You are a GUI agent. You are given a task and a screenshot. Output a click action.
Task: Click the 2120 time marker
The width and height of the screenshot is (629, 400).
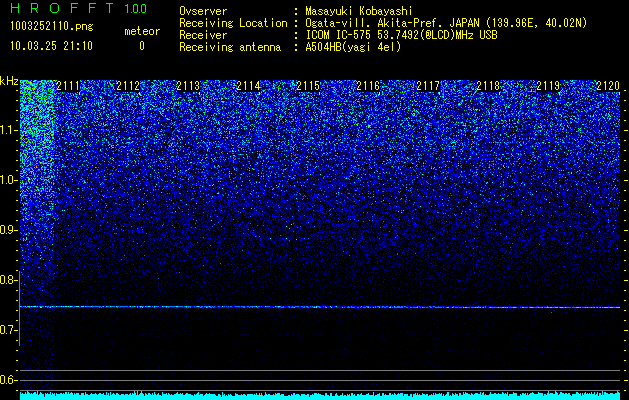608,85
